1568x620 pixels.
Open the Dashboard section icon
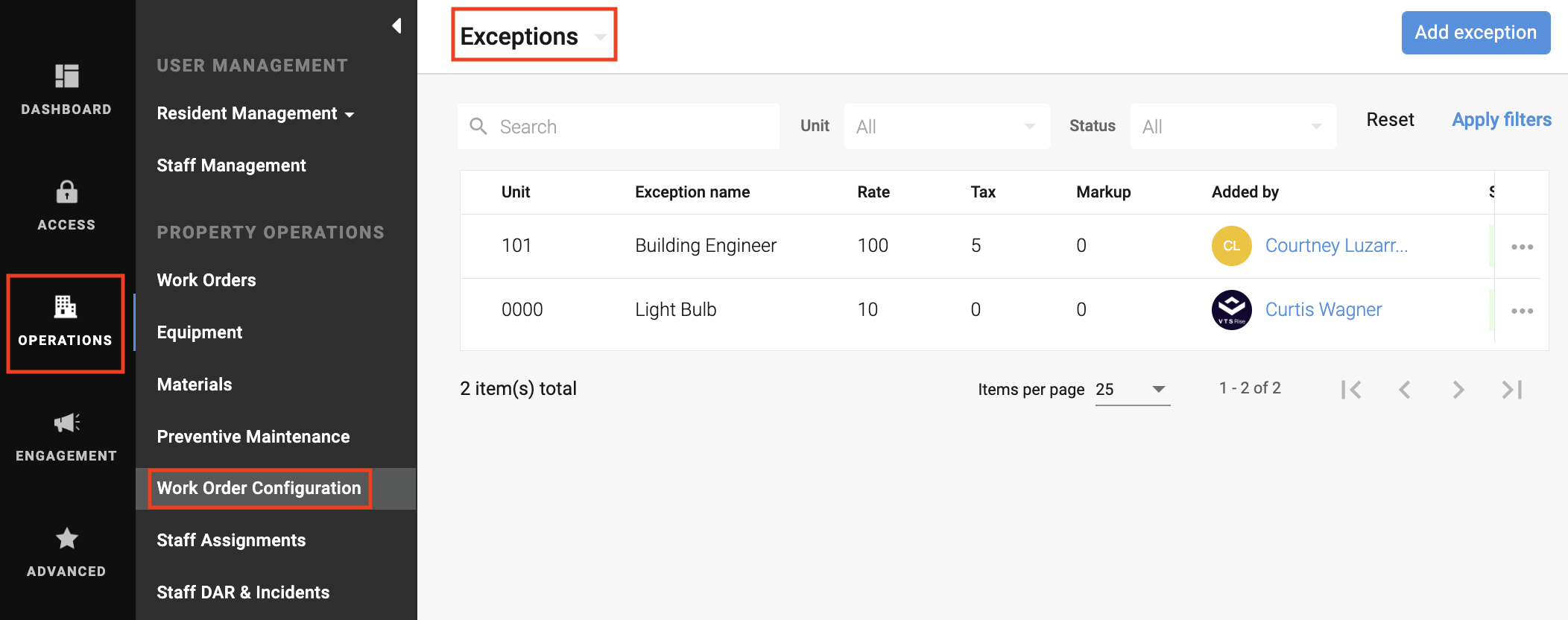coord(66,76)
